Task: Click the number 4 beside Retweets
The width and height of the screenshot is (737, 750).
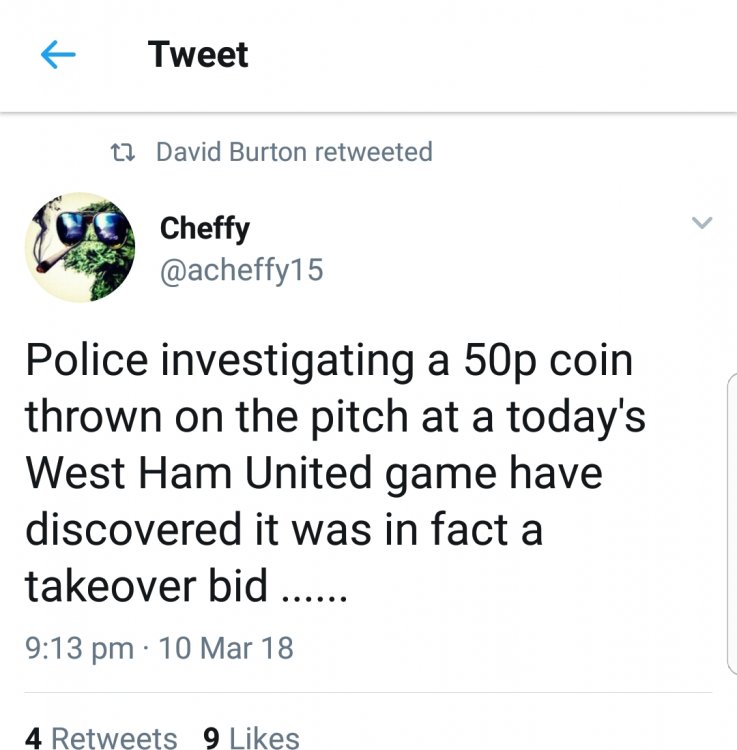Action: (x=33, y=738)
